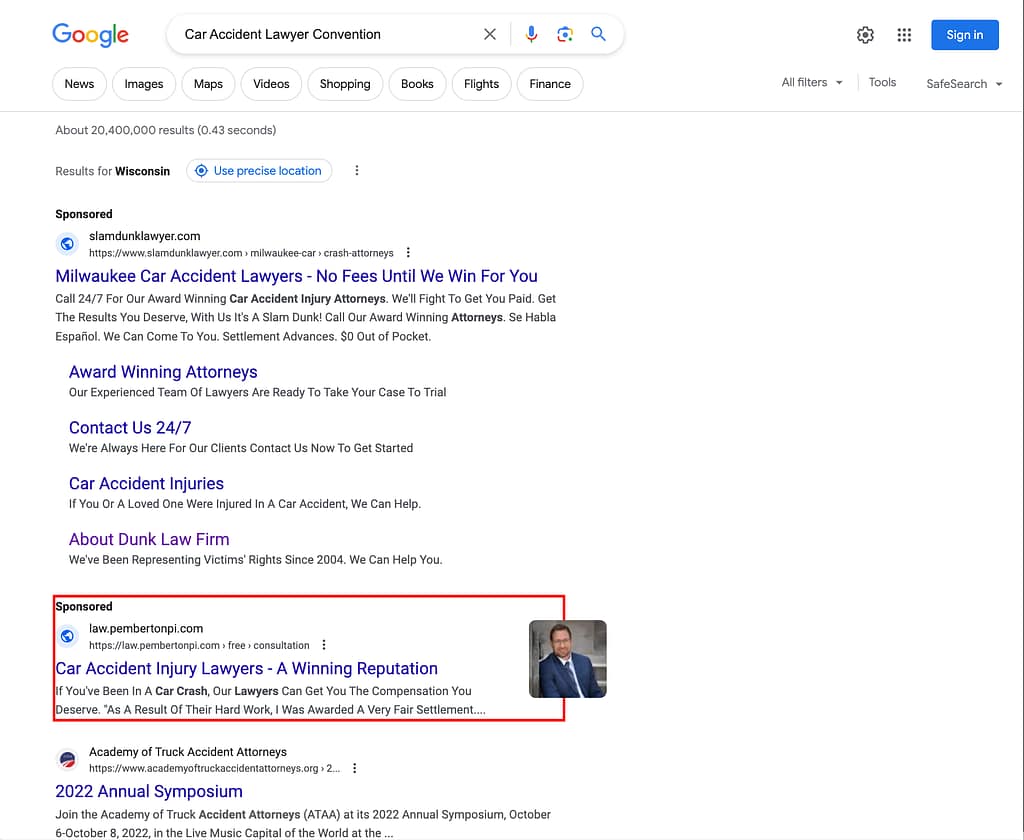The image size is (1024, 840).
Task: Open the 2022 Annual Symposium result
Action: pyautogui.click(x=149, y=791)
